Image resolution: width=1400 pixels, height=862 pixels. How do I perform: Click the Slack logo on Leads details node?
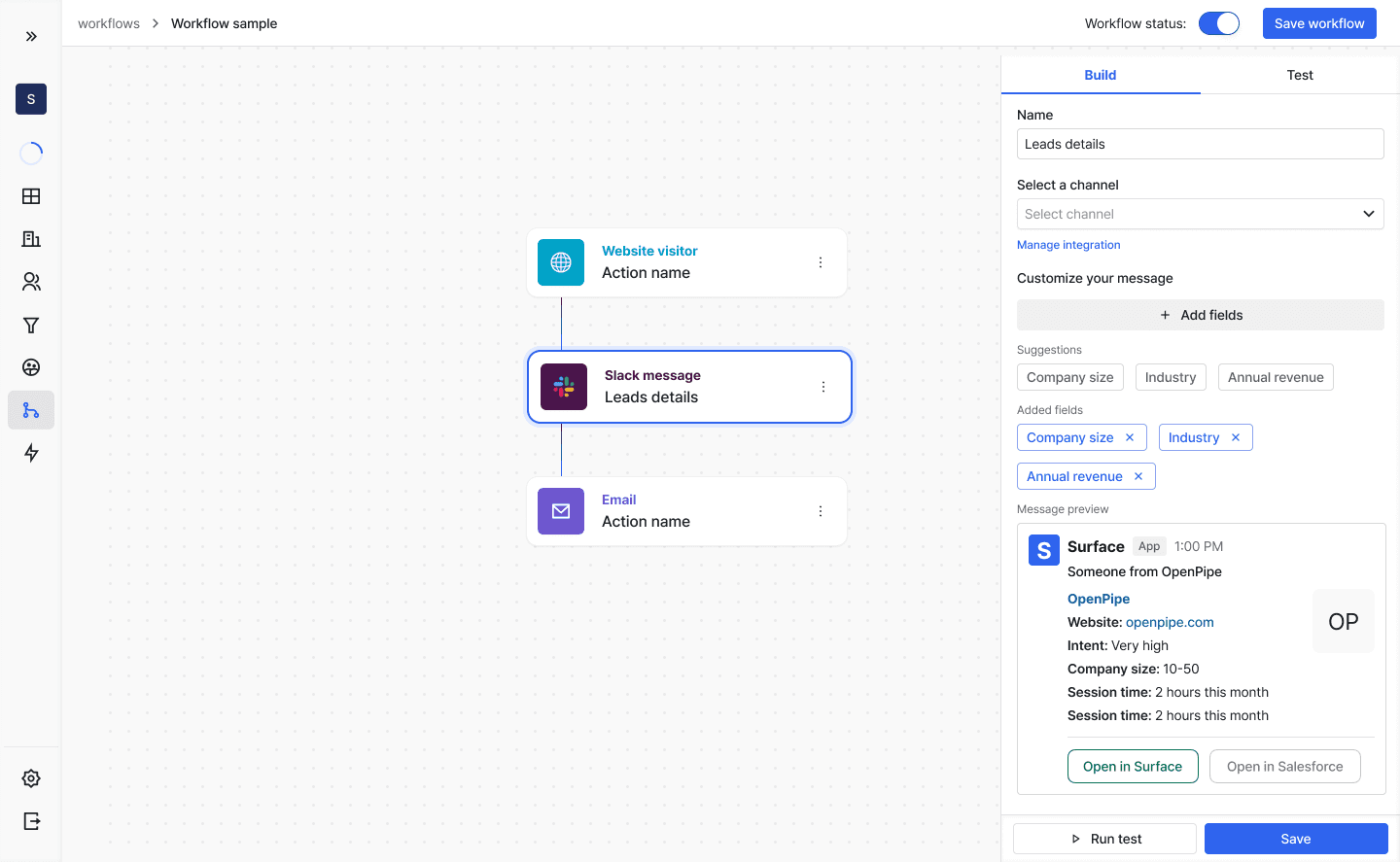(564, 387)
